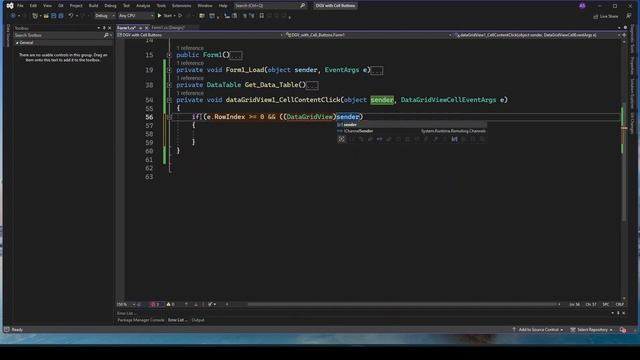Click the undo toolbar icon
Image resolution: width=640 pixels, height=360 pixels.
71,16
